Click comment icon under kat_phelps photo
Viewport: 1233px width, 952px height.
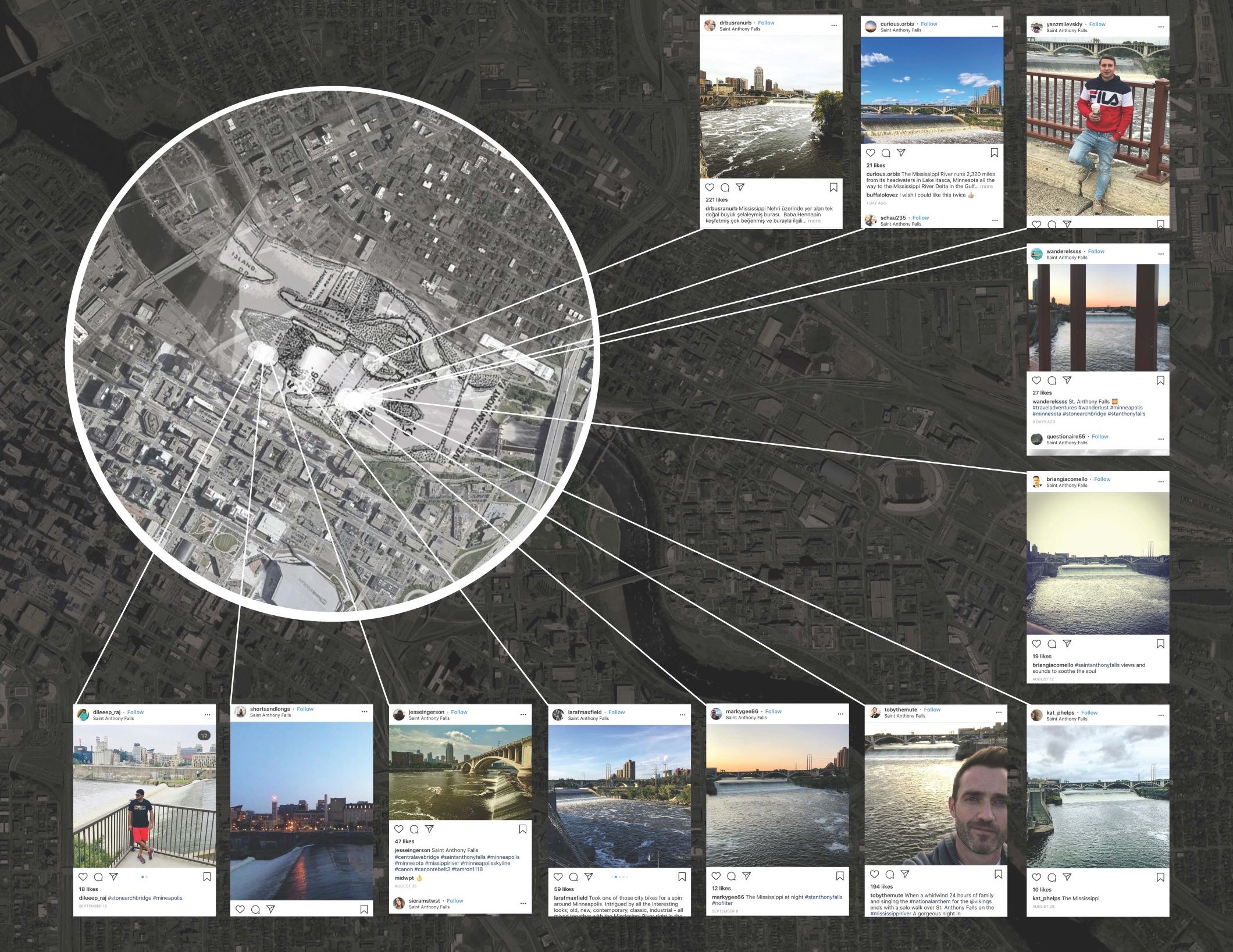(1052, 877)
